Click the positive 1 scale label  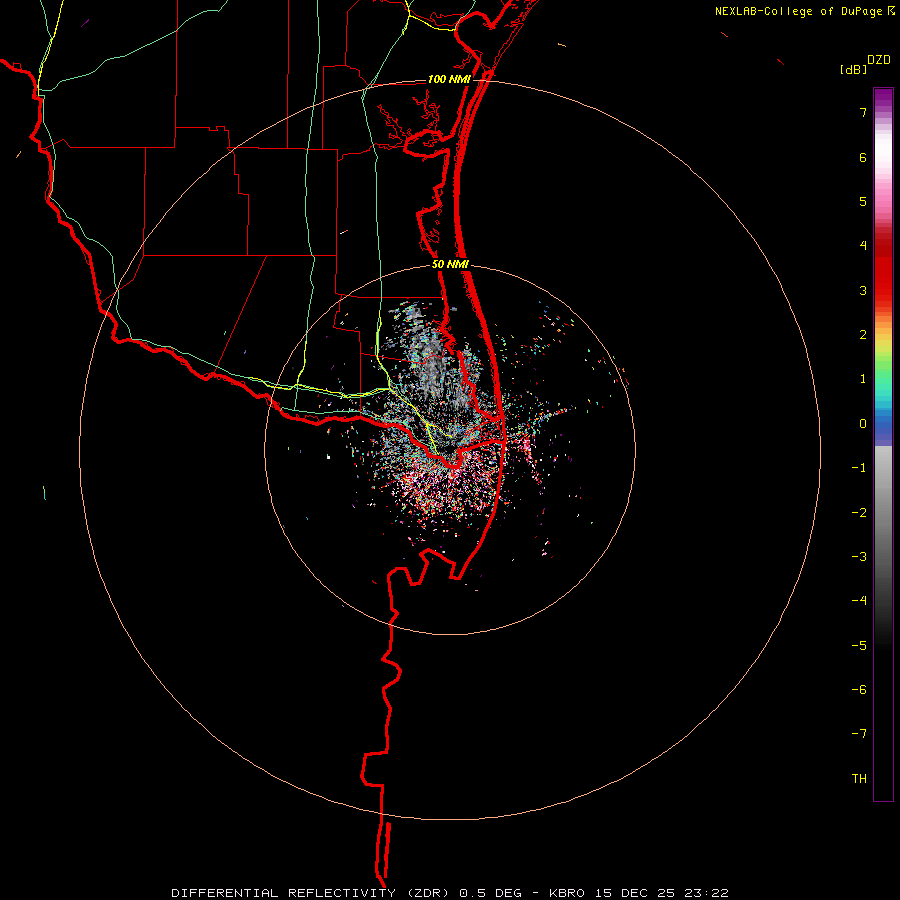[863, 379]
